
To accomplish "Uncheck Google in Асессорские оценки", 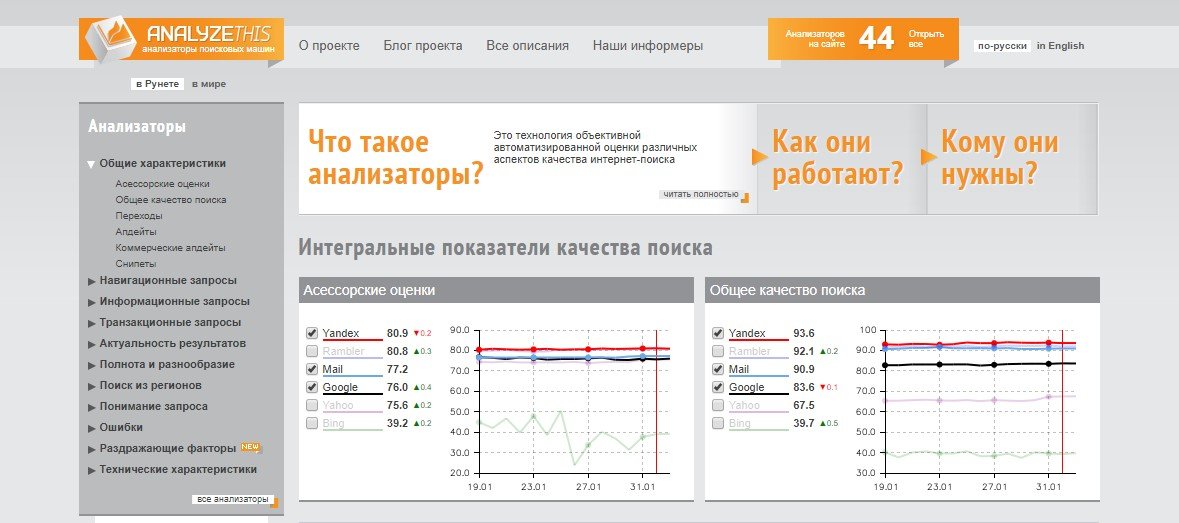I will (x=312, y=387).
